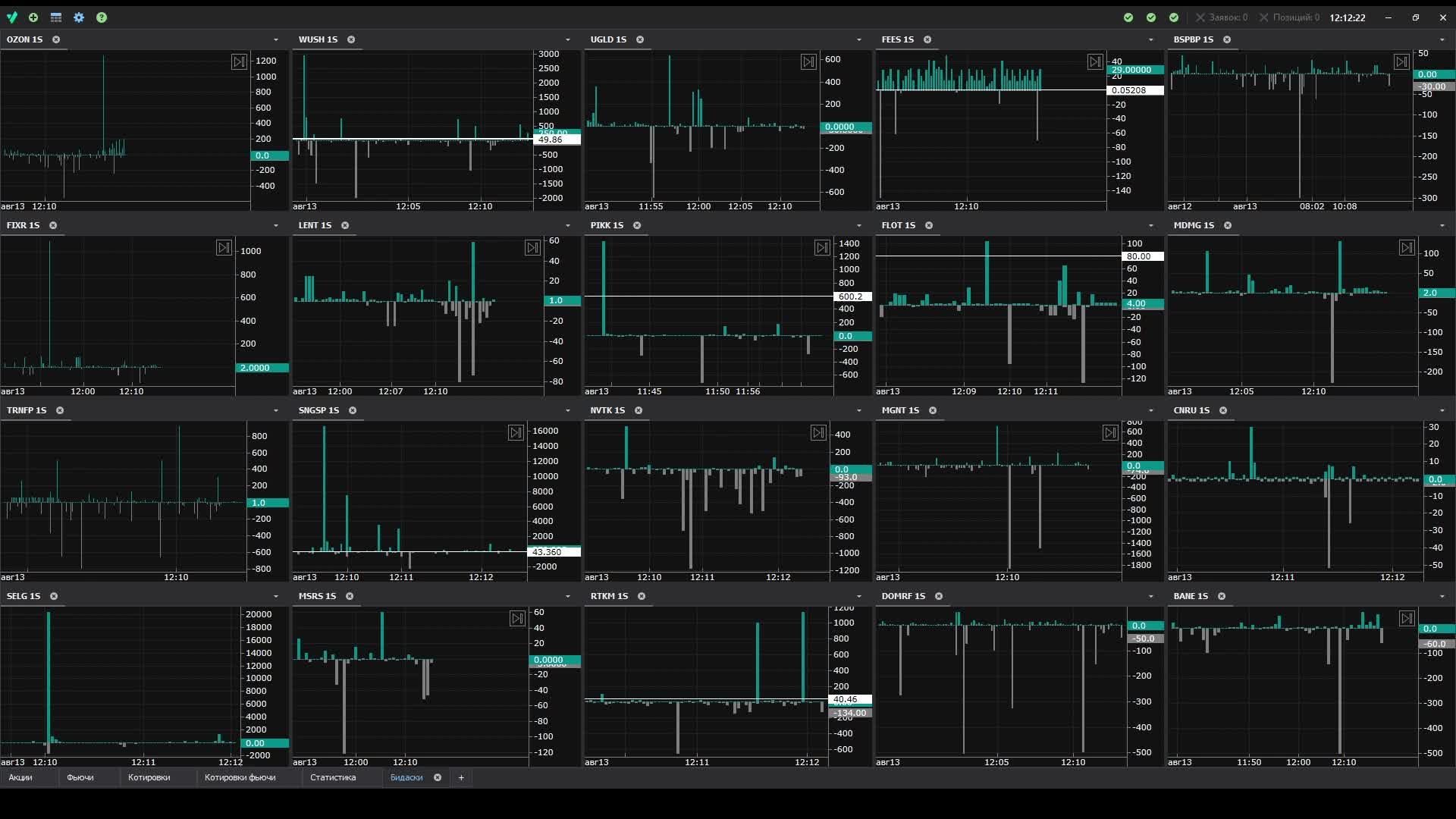
Task: Expand the WUSH 1S panel dropdown arrow
Action: [568, 39]
